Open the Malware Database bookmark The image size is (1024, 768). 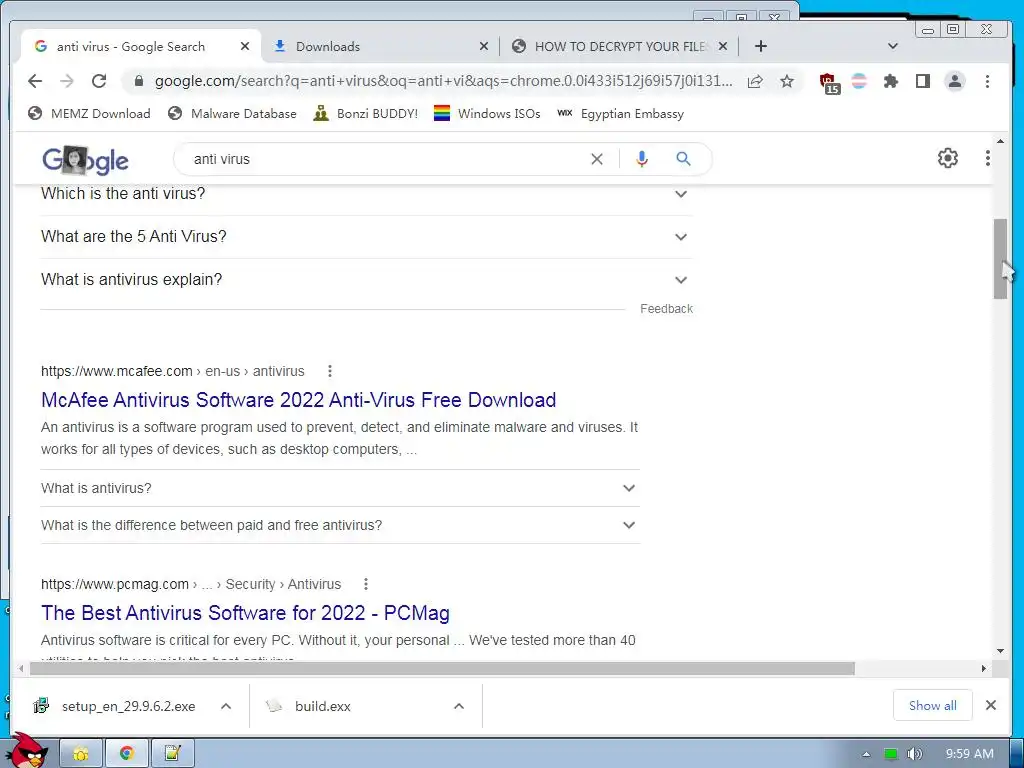click(x=232, y=114)
